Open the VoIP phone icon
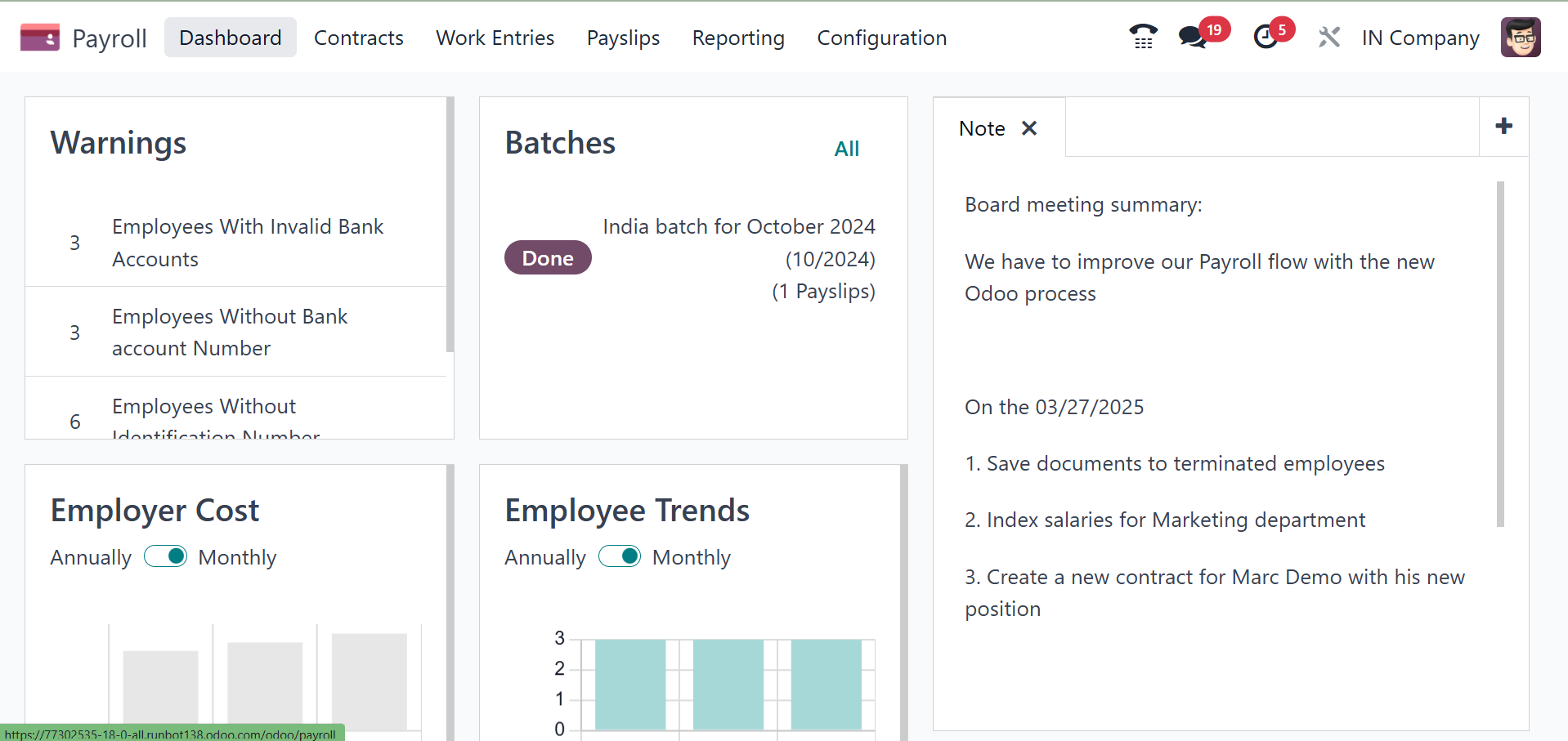 click(x=1143, y=38)
